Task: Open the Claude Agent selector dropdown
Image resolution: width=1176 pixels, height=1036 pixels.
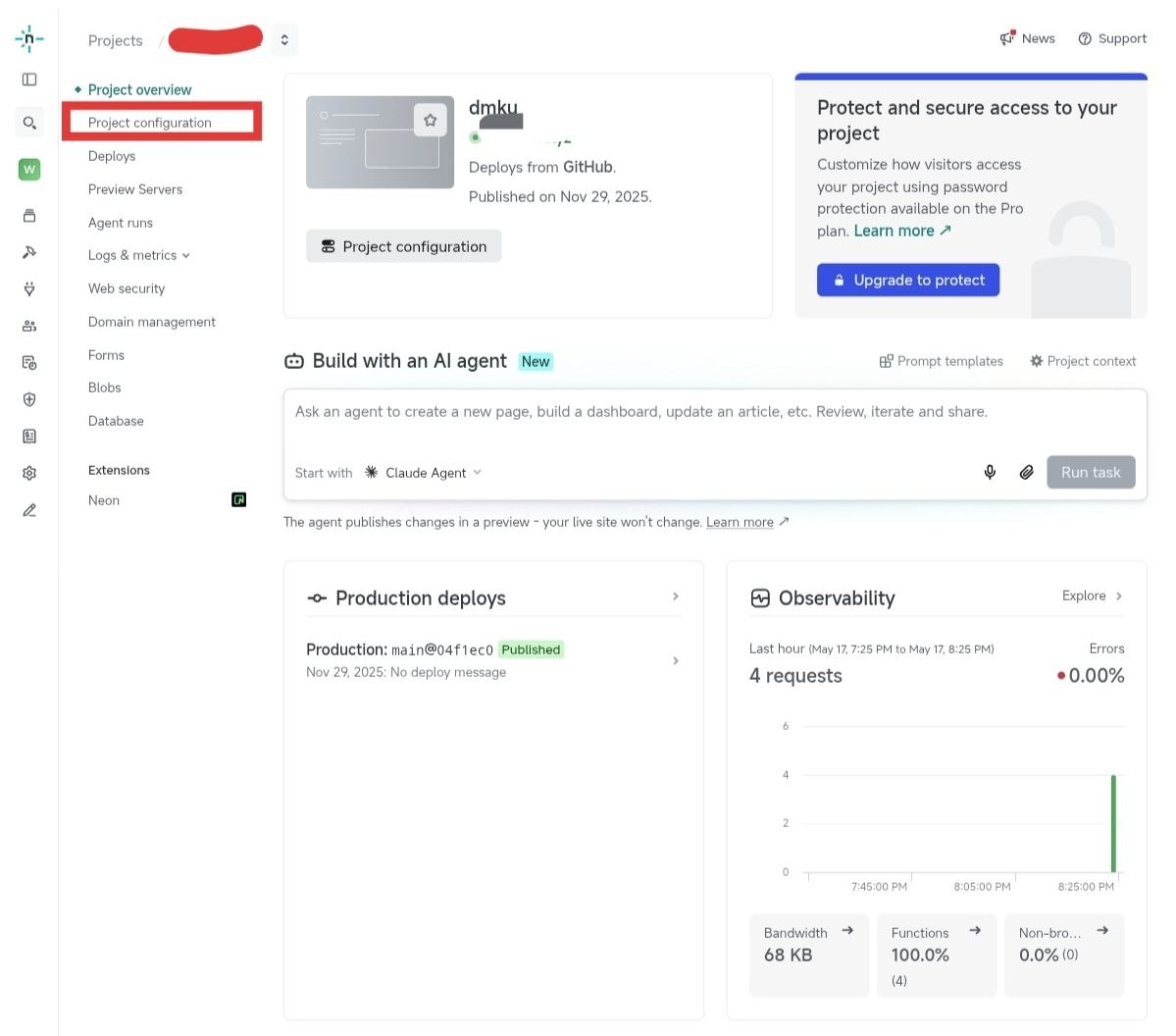Action: (423, 473)
